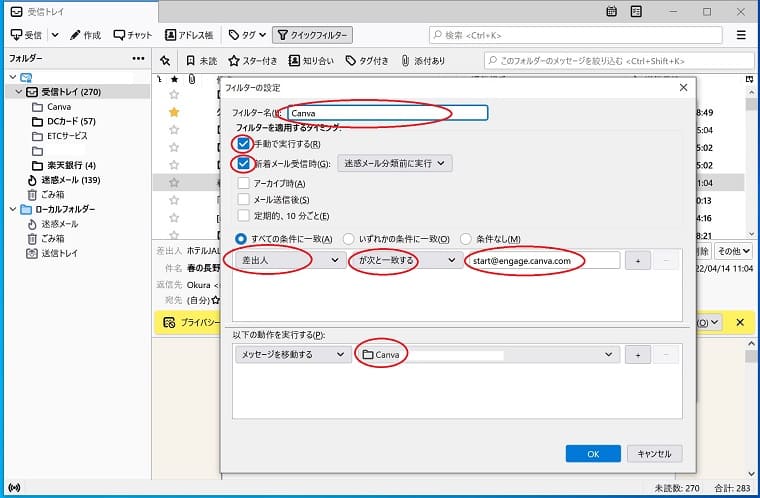Select the Canva folder in folder pane
This screenshot has height=498, width=760.
(x=59, y=107)
